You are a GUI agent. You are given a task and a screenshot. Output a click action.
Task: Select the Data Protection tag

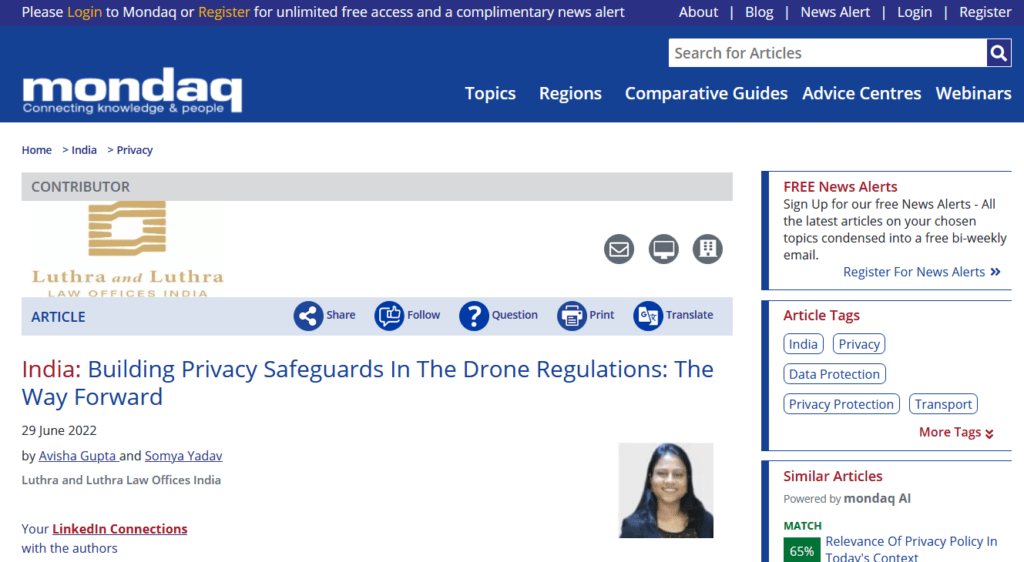pos(834,374)
